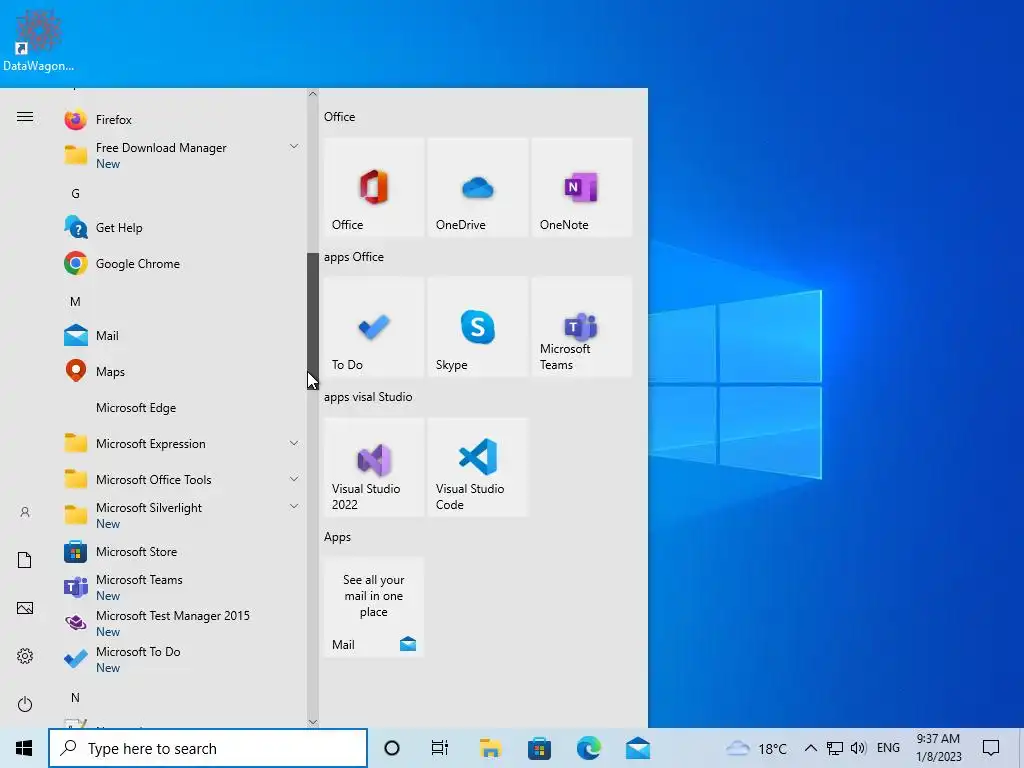Click the ENG language indicator

click(888, 748)
